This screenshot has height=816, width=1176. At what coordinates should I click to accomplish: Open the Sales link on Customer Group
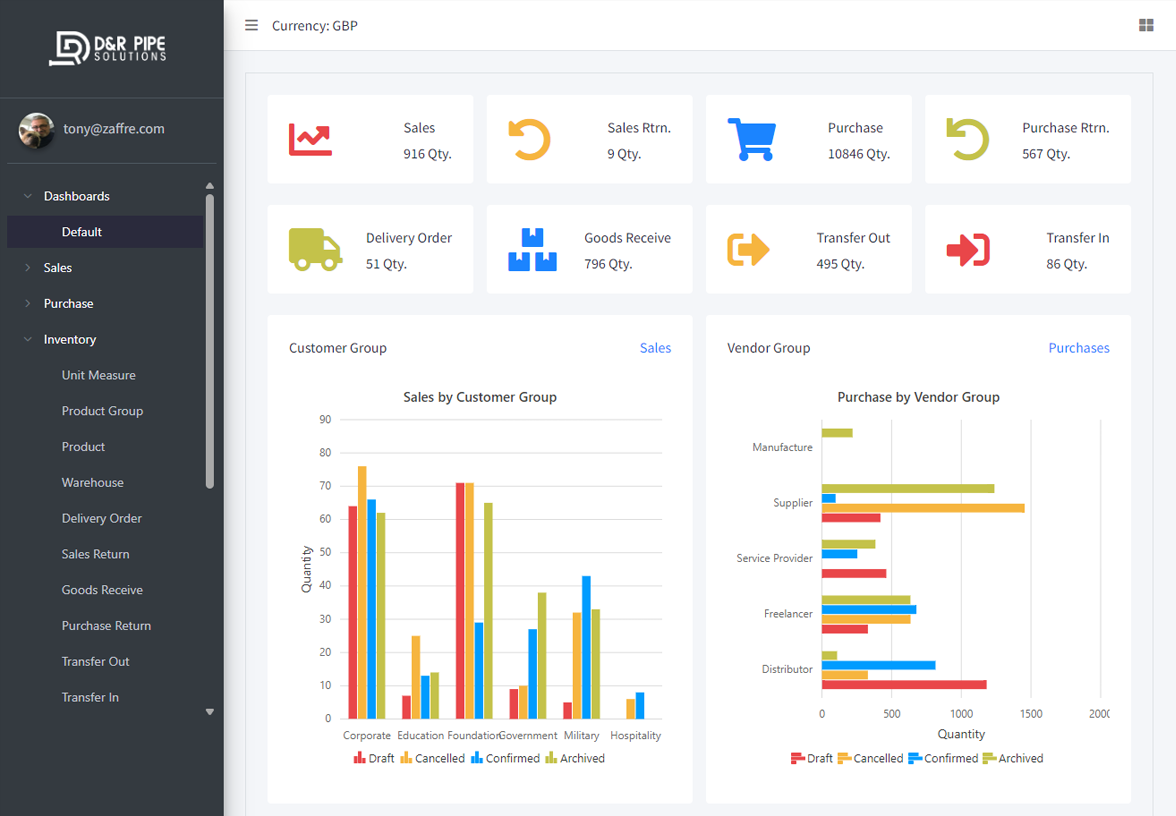[655, 348]
